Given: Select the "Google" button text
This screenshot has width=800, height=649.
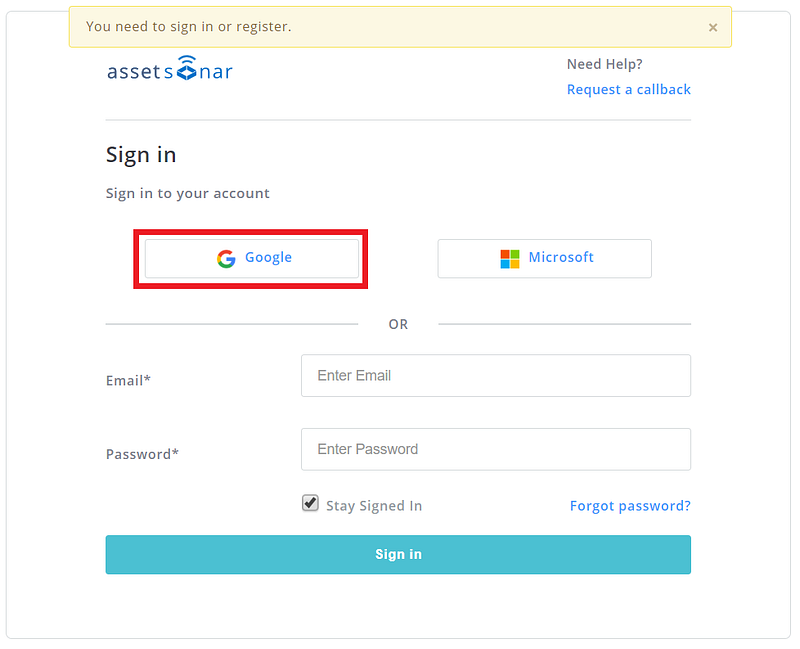Looking at the screenshot, I should click(x=268, y=258).
